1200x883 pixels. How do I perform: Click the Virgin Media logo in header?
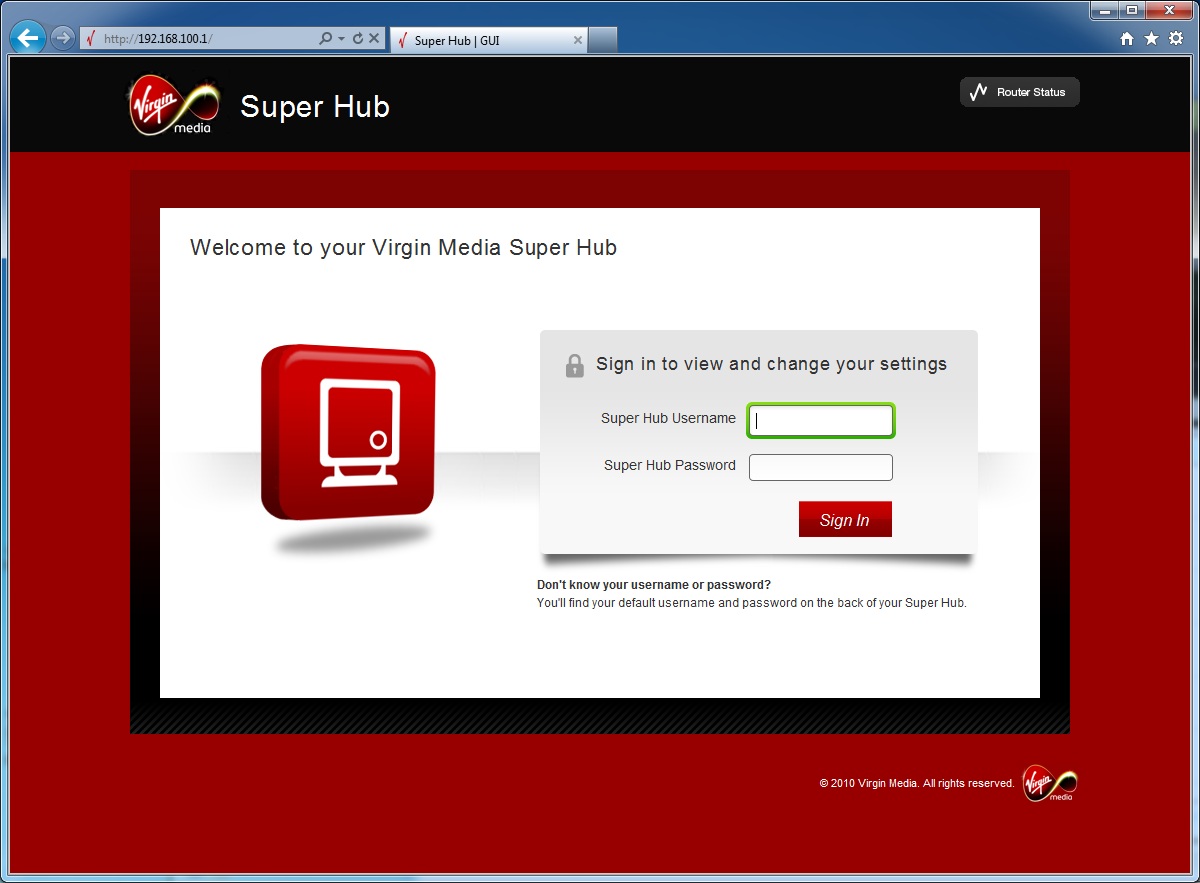[174, 106]
